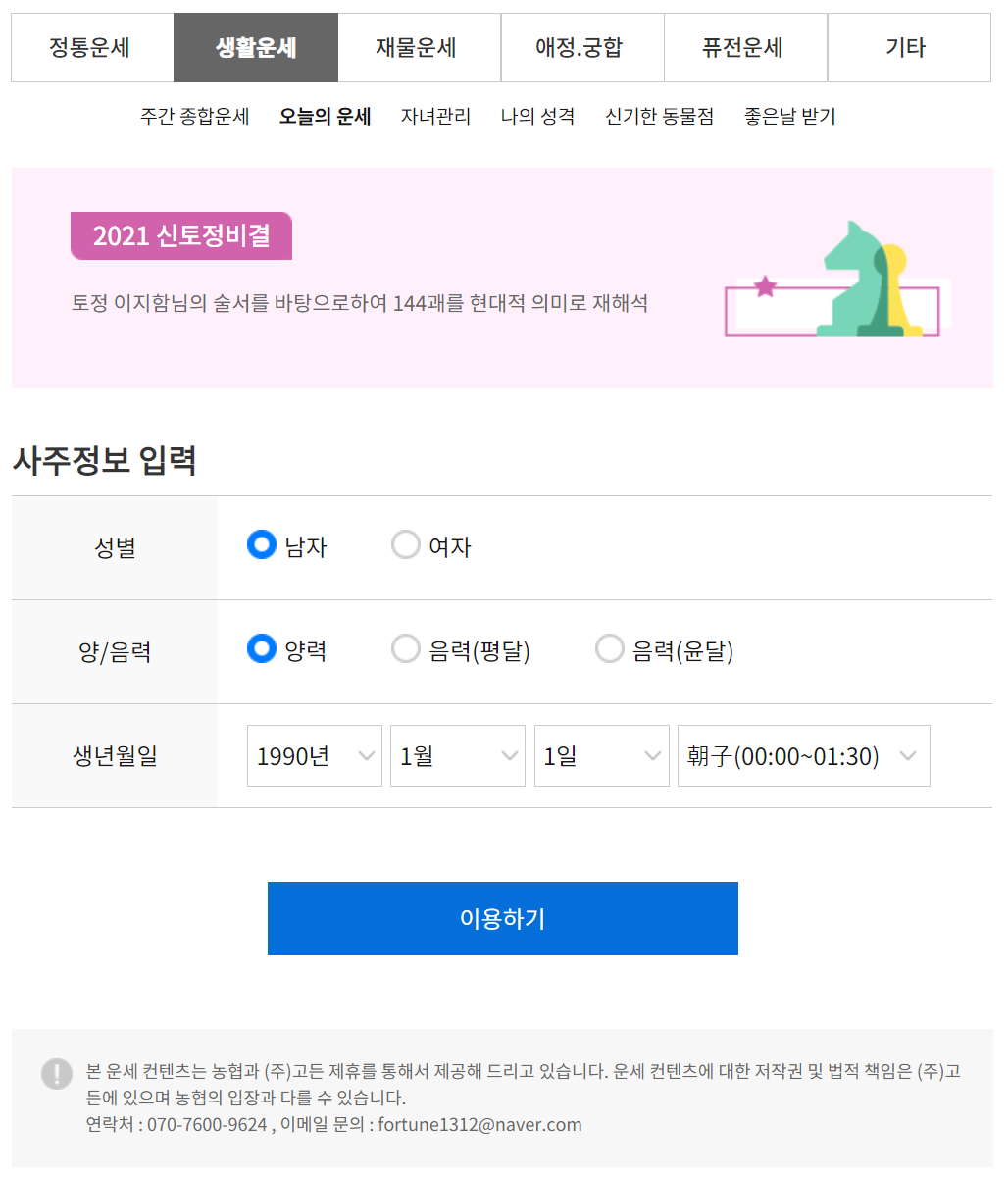Choose 음력(윤달) calendar option
1008x1179 pixels.
609,648
